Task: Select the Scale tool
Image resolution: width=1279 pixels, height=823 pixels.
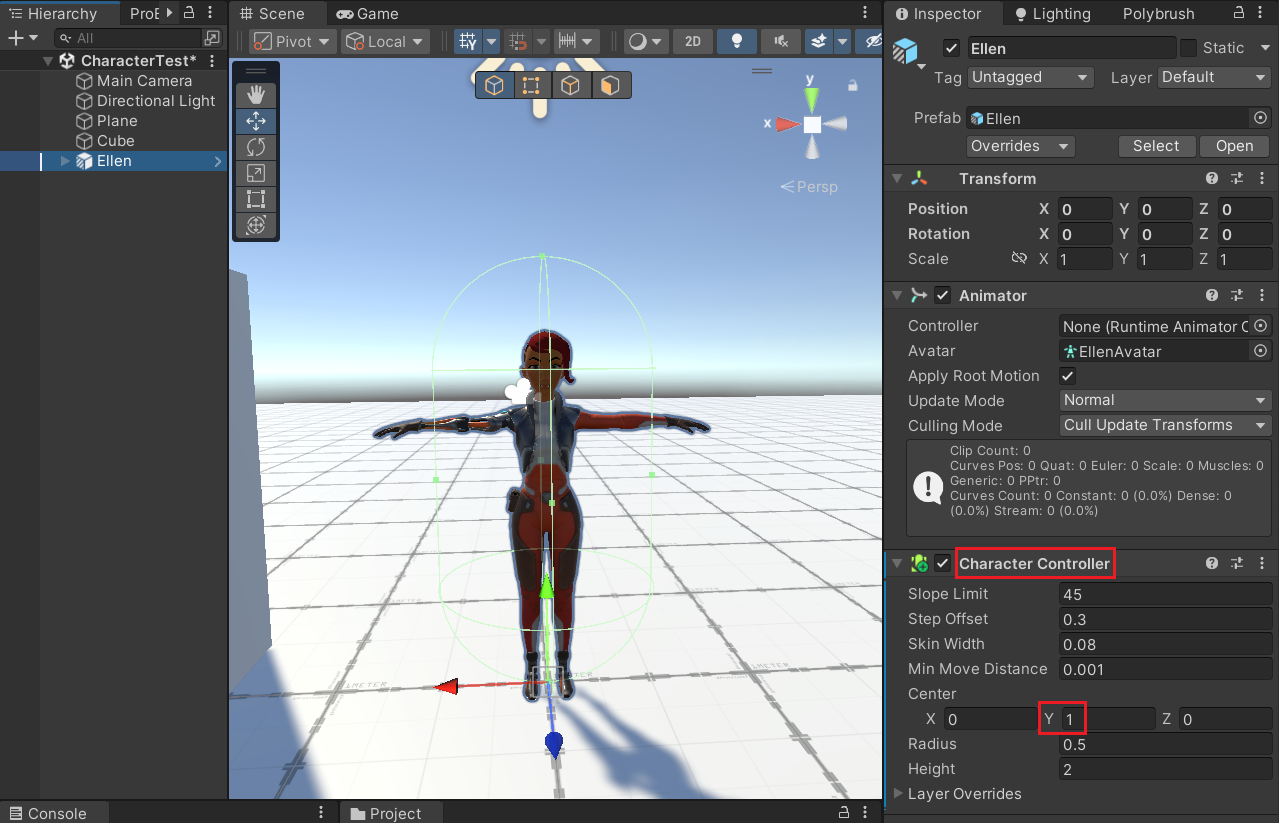Action: (255, 173)
